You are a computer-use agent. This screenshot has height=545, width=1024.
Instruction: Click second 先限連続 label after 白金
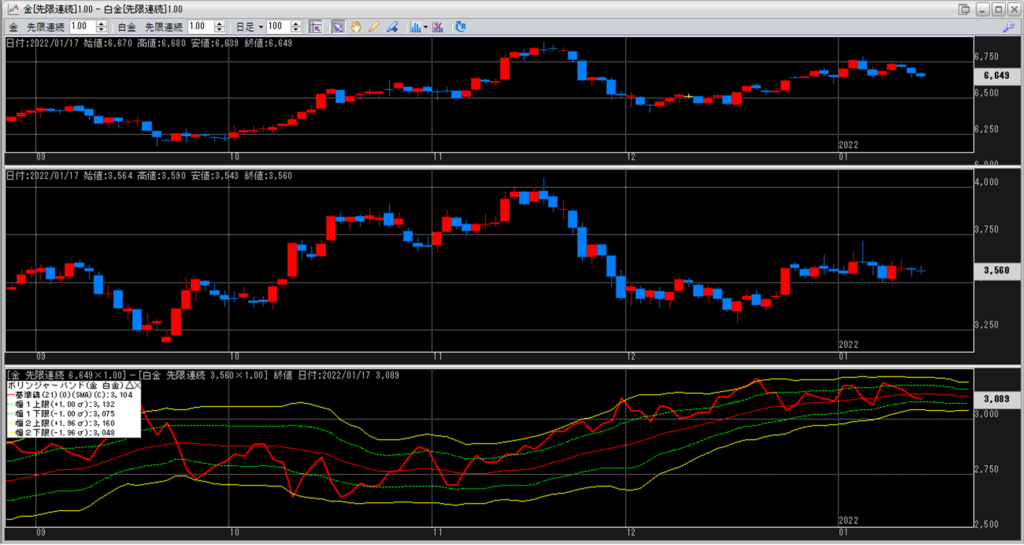[164, 25]
